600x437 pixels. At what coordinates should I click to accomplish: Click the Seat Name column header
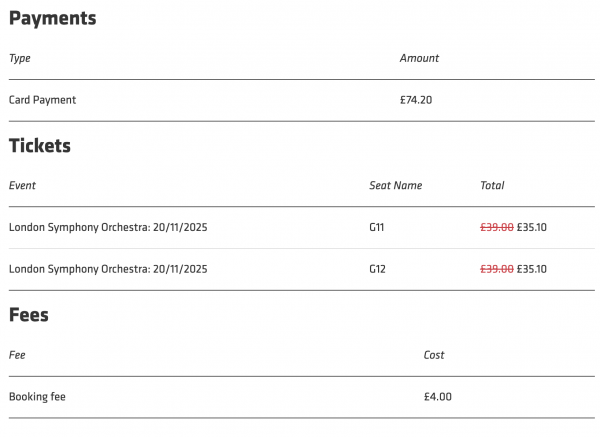tap(395, 185)
